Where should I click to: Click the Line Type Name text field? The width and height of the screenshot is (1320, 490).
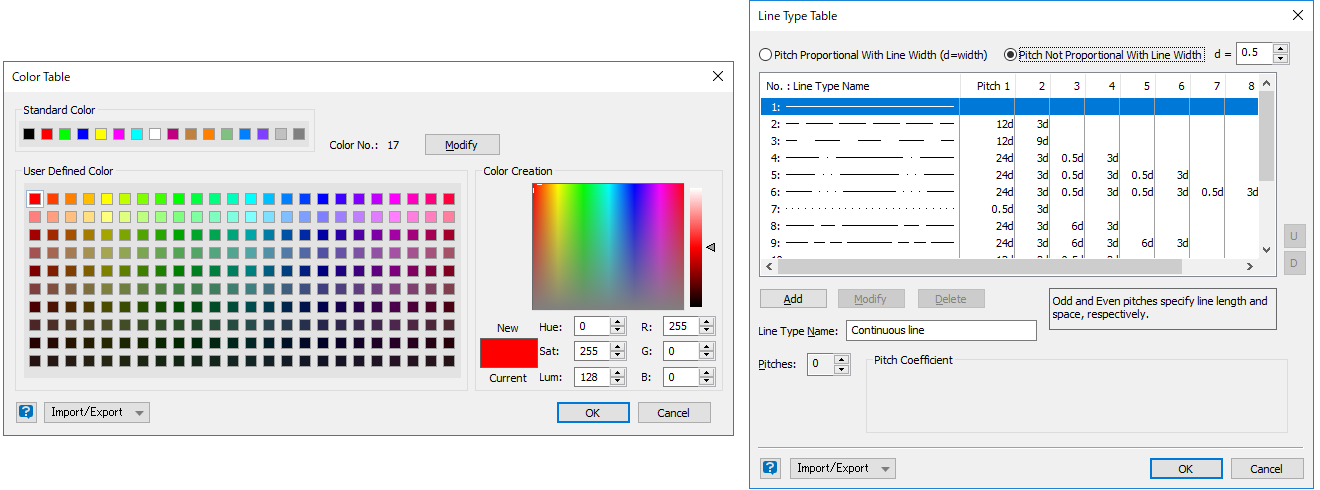pos(940,330)
